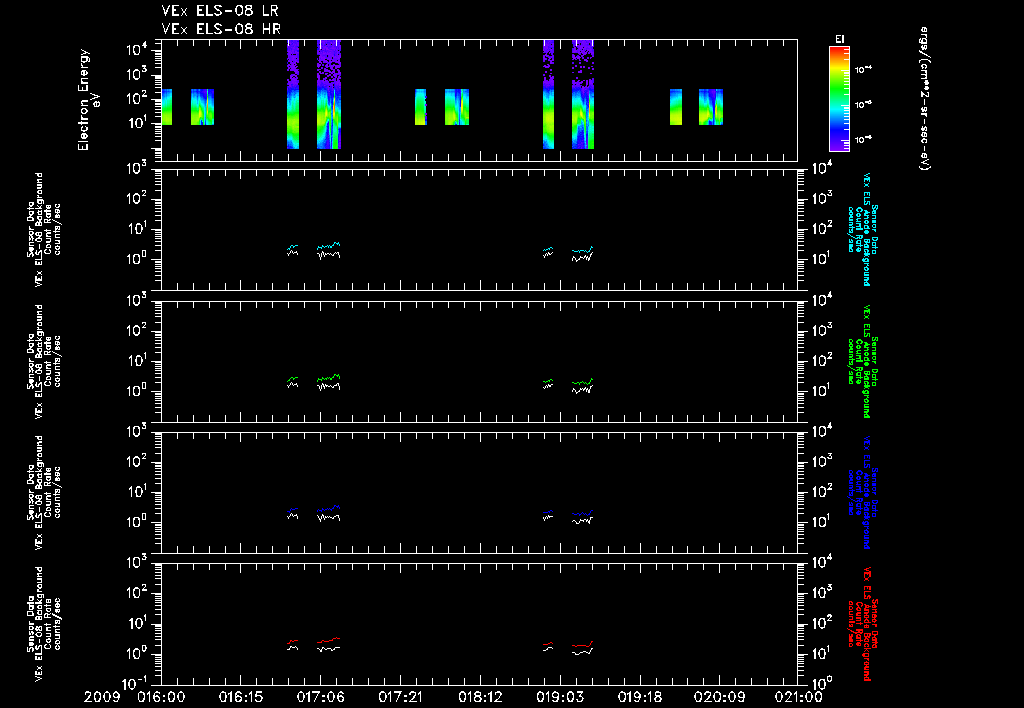Screen dimensions: 1024x708
Task: Click color bar's middle tick label
Action: (863, 104)
